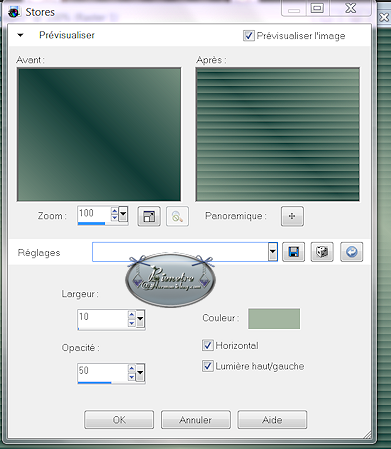Screen dimensions: 391x449
Task: Click the dialog resize grip corner
Action: [367, 434]
